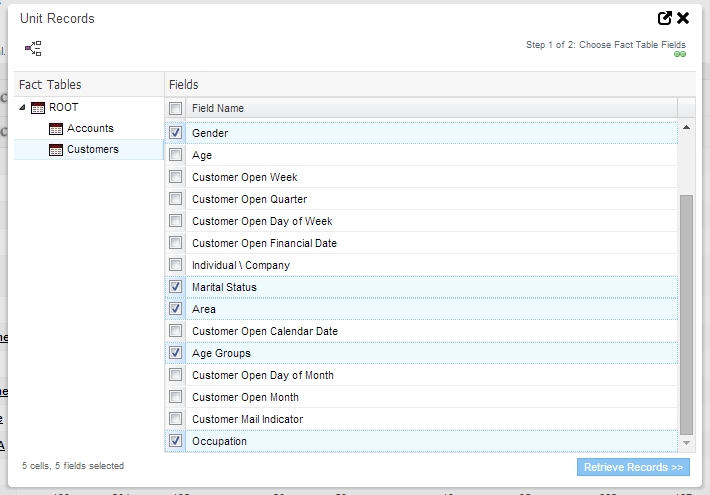Click scrollbar up arrow in Fields list
The height and width of the screenshot is (495, 710).
coord(686,128)
